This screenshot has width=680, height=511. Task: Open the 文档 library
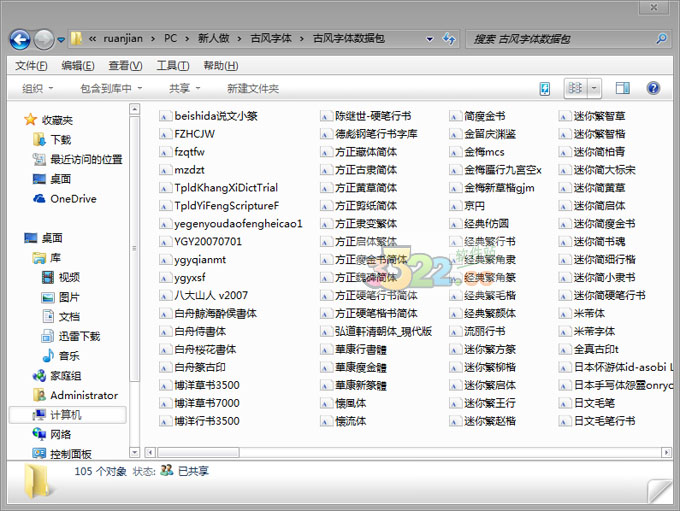[60, 317]
